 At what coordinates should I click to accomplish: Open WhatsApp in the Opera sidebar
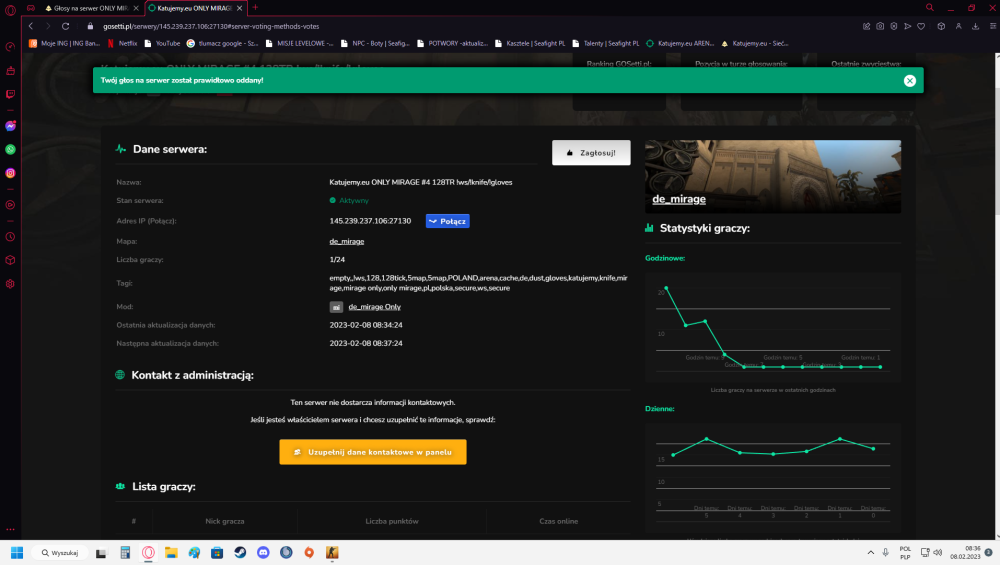click(x=10, y=149)
